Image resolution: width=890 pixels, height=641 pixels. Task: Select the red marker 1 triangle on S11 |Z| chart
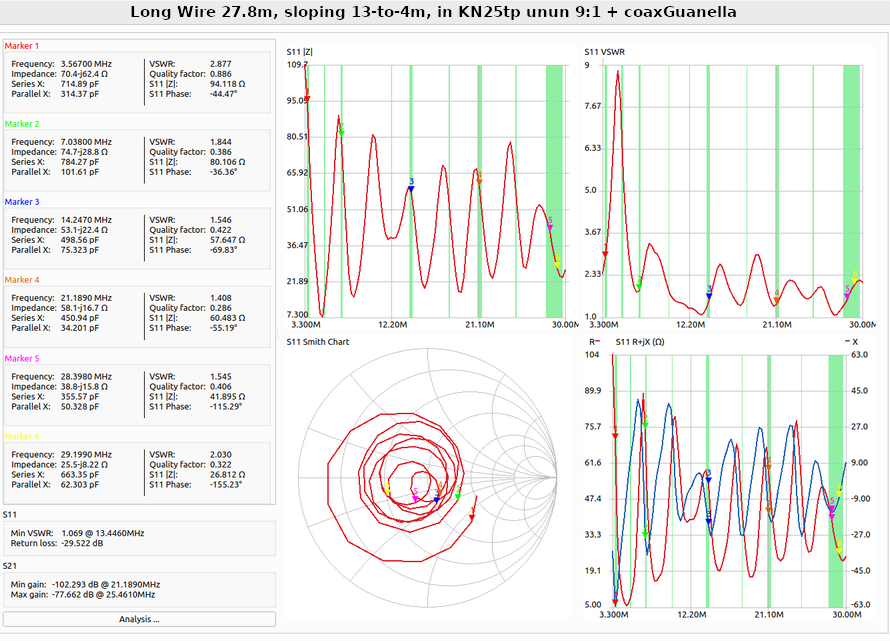coord(307,100)
